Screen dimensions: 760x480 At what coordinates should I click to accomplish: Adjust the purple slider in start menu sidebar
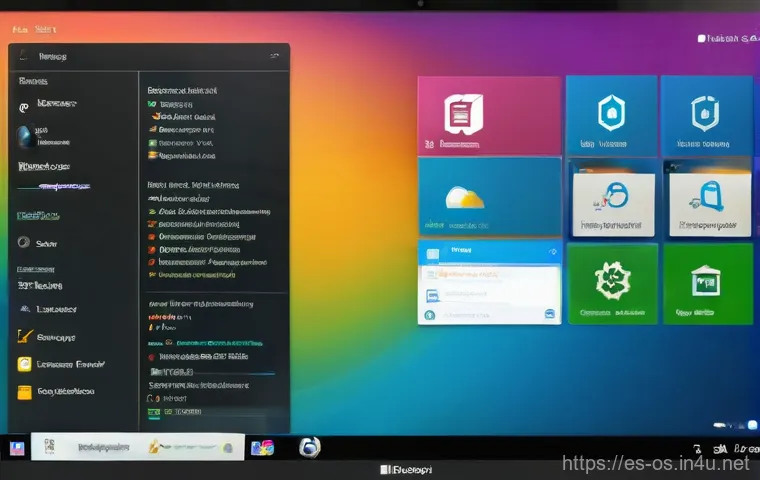[53, 186]
